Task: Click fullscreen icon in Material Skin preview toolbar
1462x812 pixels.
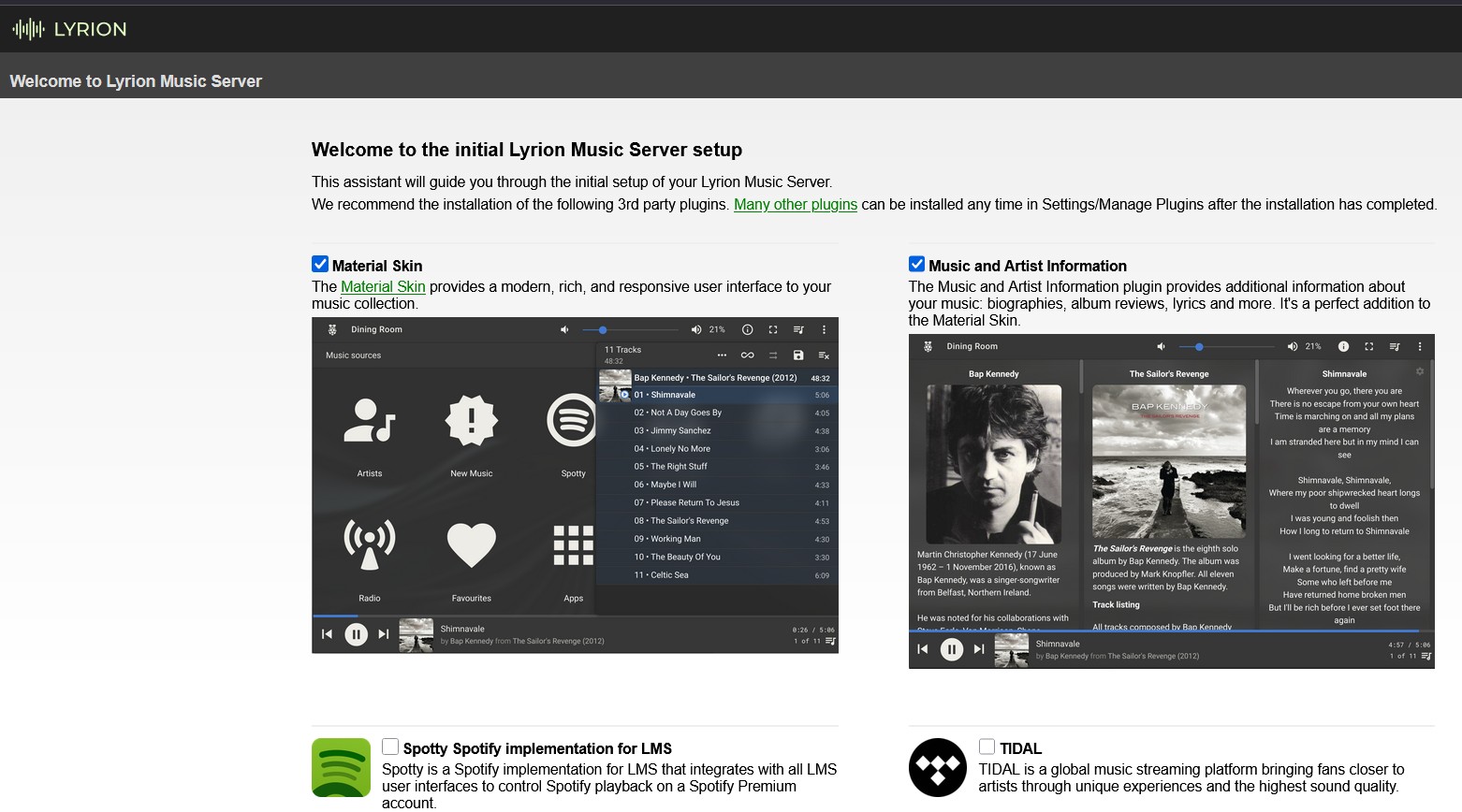Action: [773, 329]
